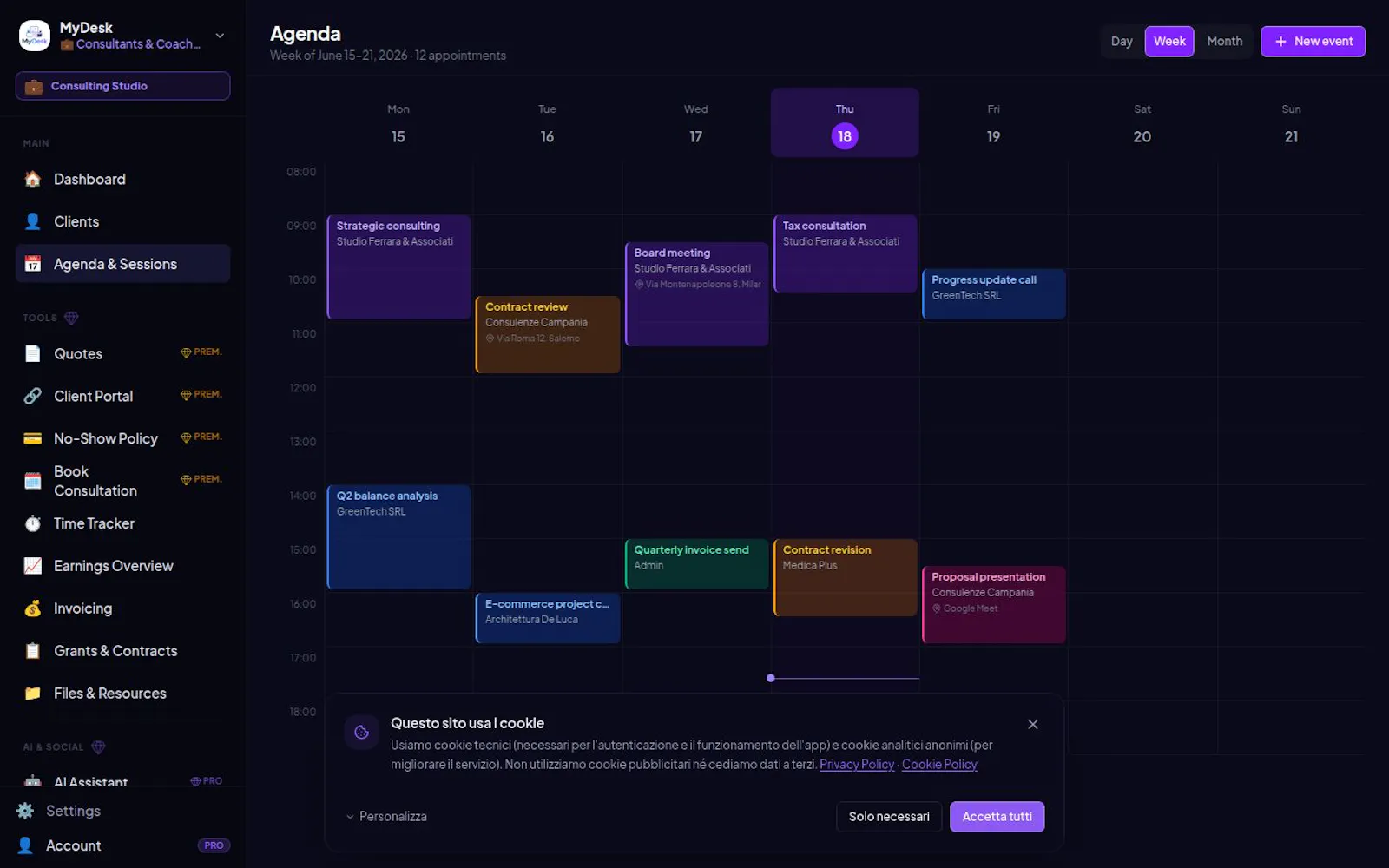Screen dimensions: 1389x868
Task: Open E-commerce project event on Tuesday
Action: click(548, 618)
